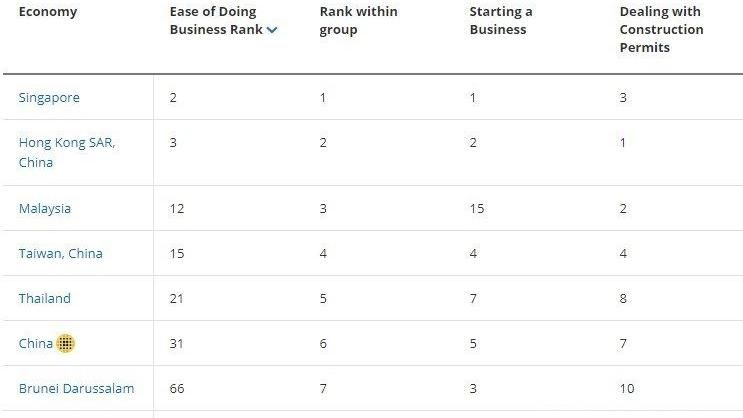
Task: Sort table by Rank within group column
Action: click(358, 20)
